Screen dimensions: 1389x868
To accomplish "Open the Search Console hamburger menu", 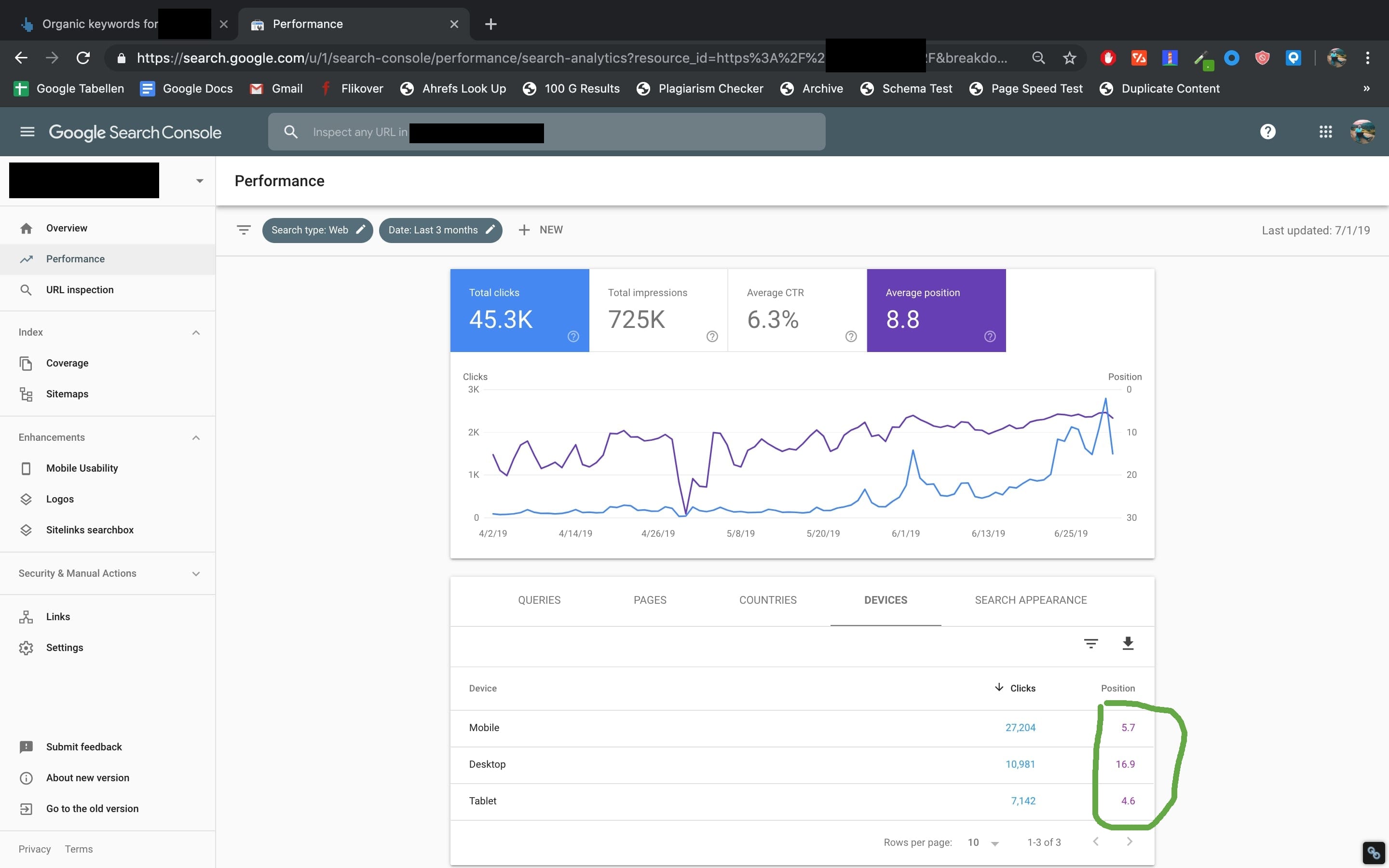I will 27,132.
